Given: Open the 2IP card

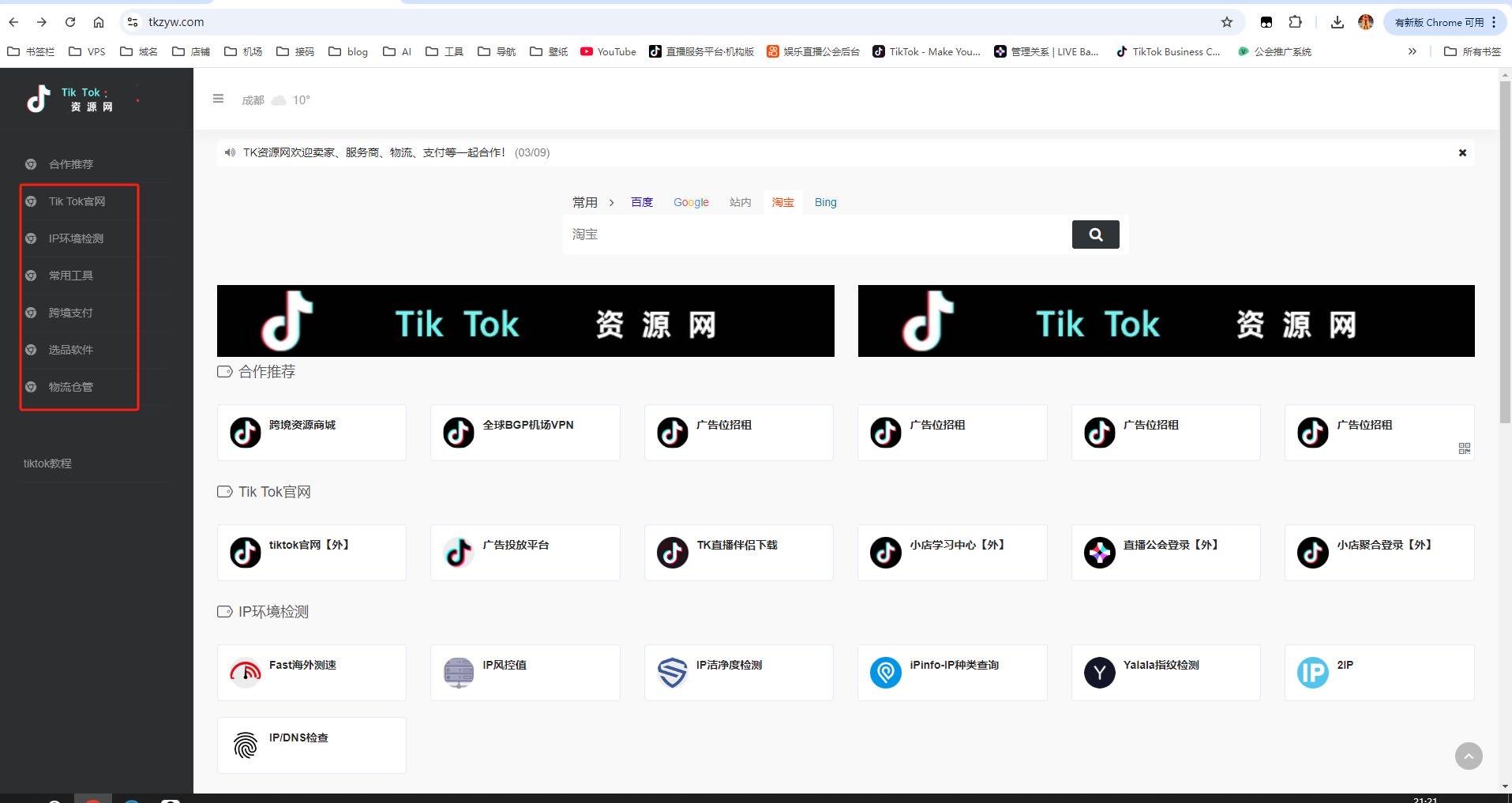Looking at the screenshot, I should coord(1379,673).
